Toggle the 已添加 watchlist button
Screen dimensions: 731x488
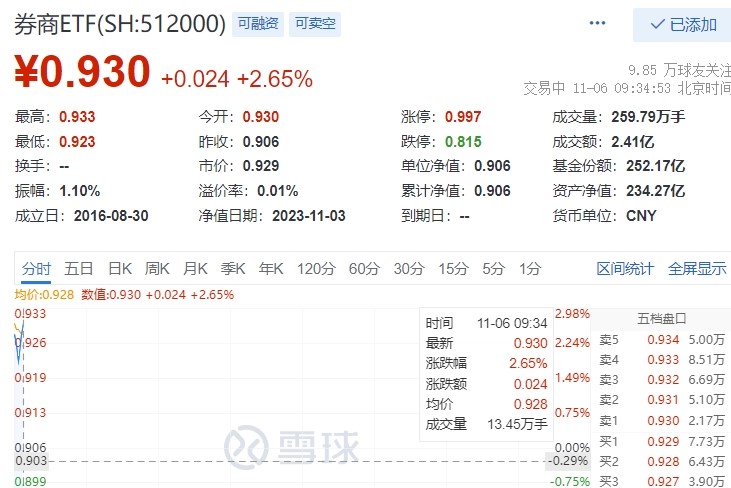(x=682, y=25)
